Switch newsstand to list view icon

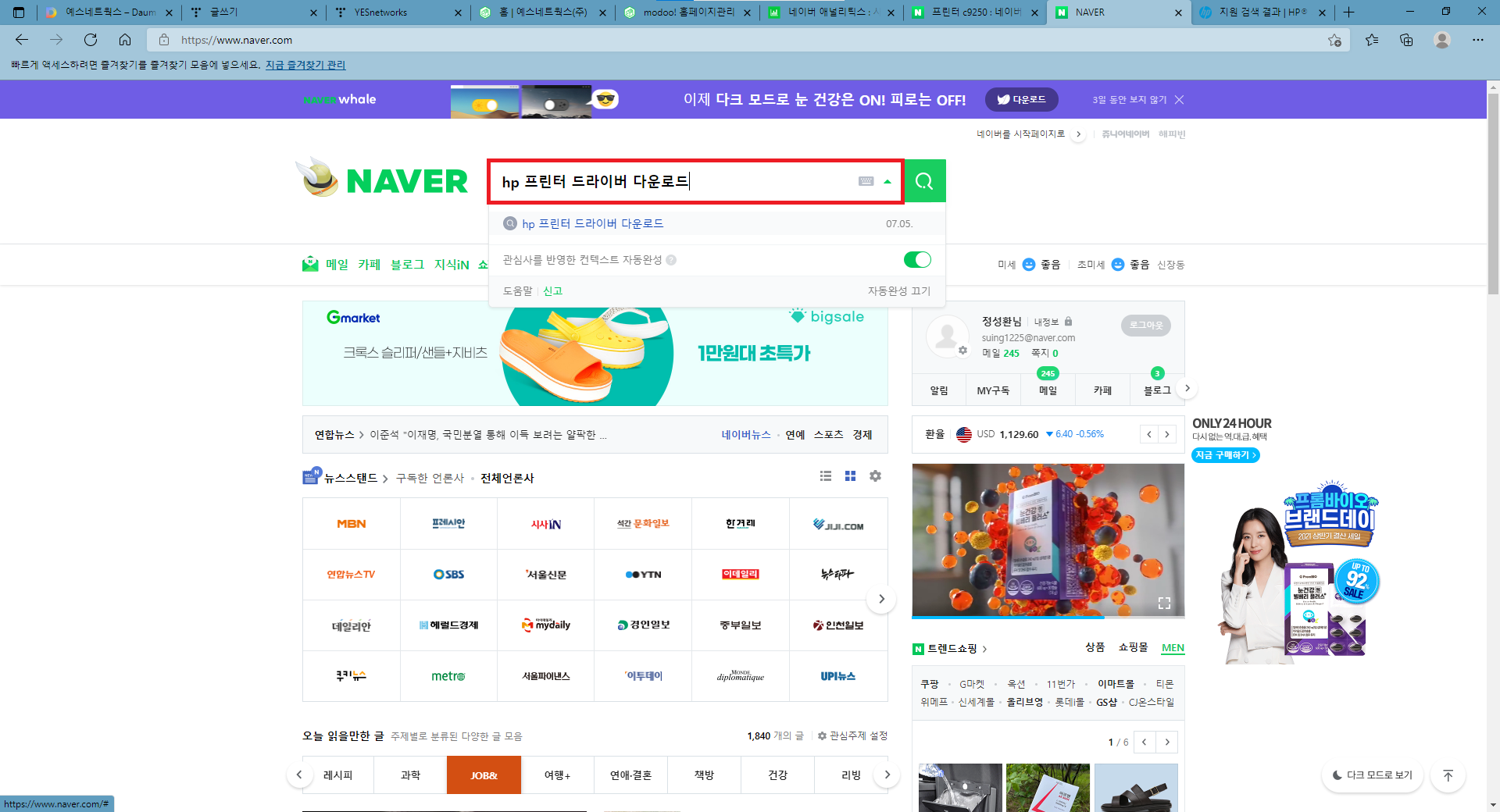(826, 476)
